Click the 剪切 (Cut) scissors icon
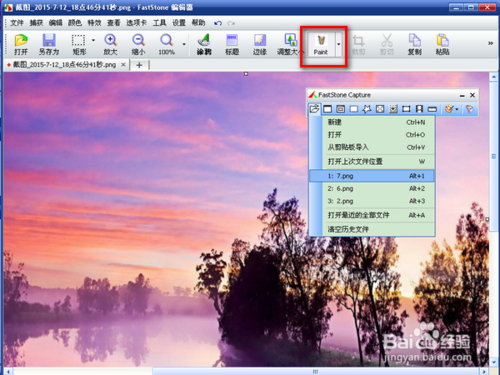Screen dimensions: 500x375 click(387, 44)
